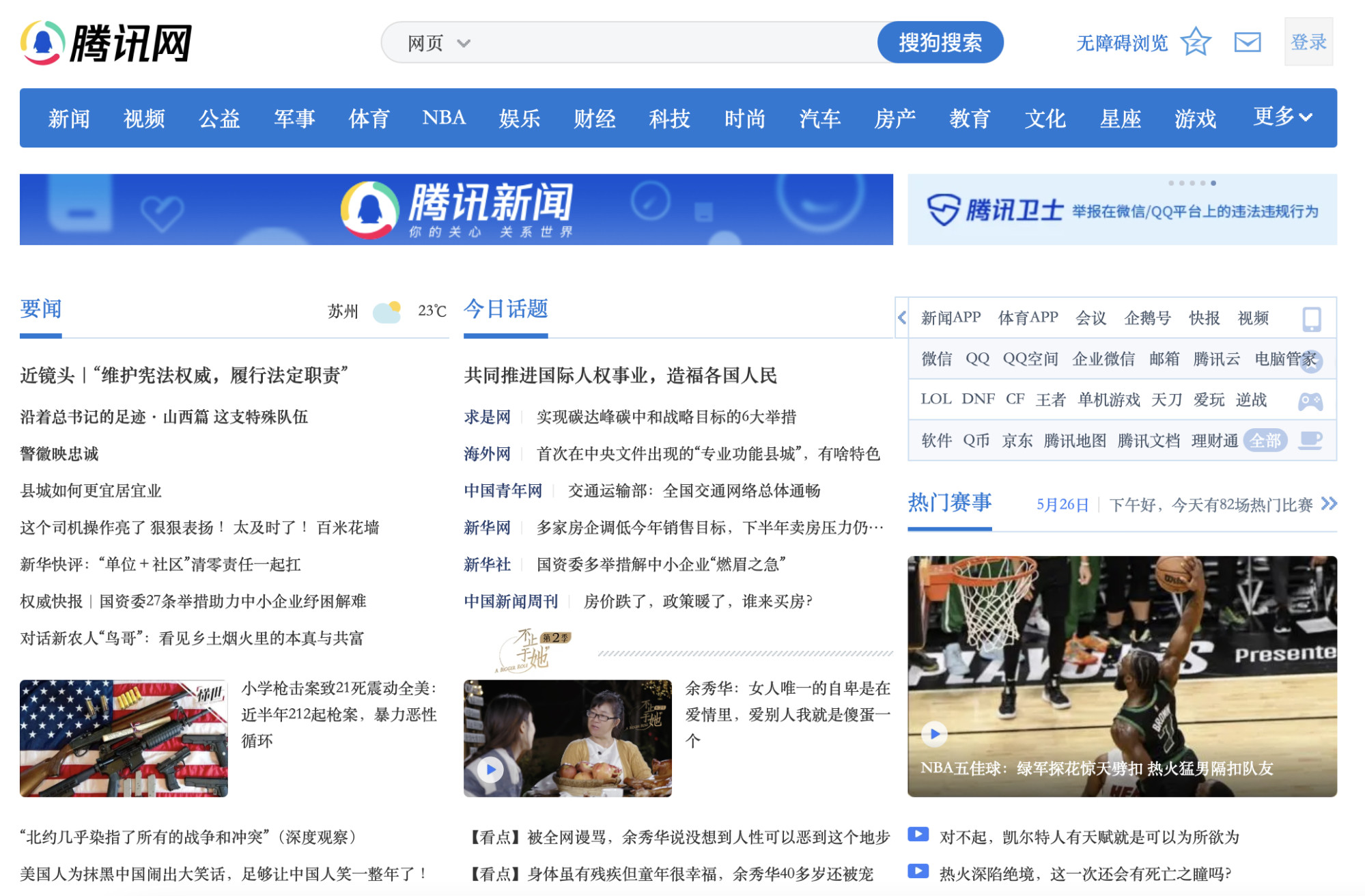Open 被全网谩骂 余秀华 article
Image resolution: width=1365 pixels, height=896 pixels.
[679, 837]
